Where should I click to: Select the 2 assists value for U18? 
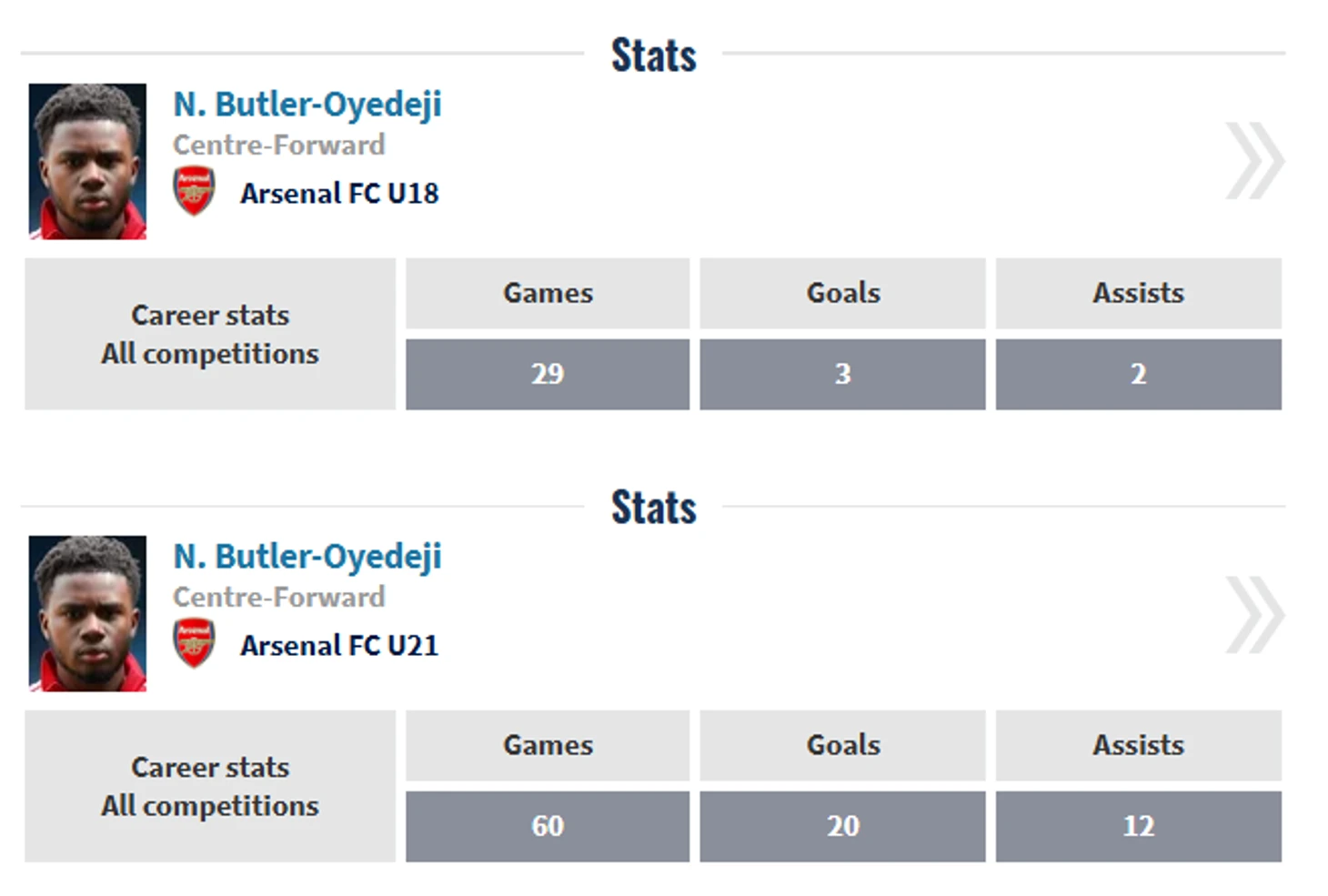click(1139, 374)
